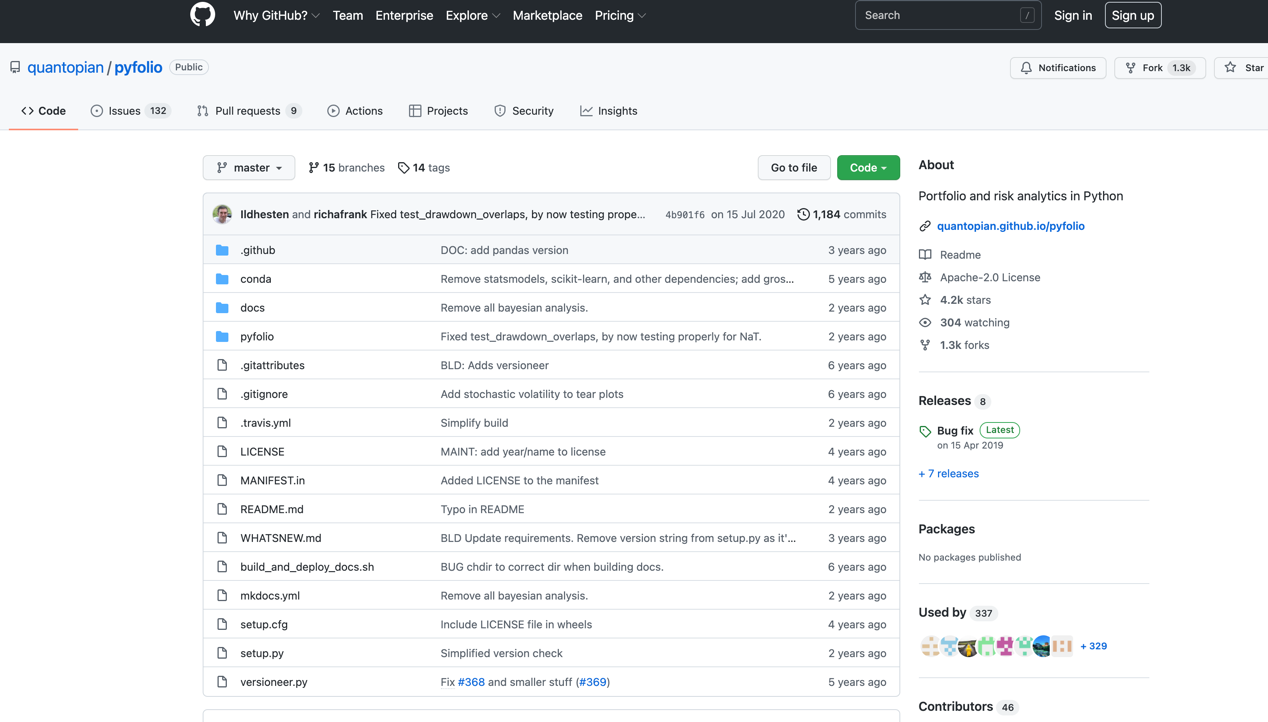Image resolution: width=1268 pixels, height=722 pixels.
Task: Open the commits history clock icon
Action: (x=803, y=214)
